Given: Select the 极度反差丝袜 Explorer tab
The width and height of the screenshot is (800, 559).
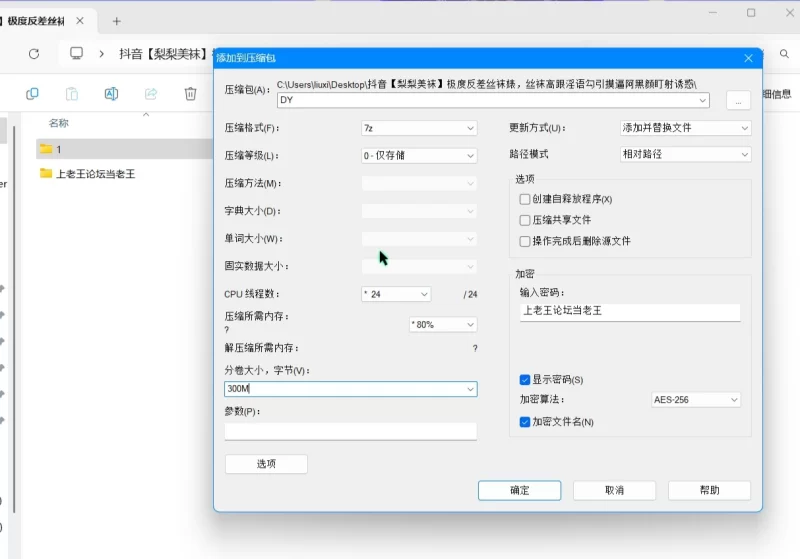Looking at the screenshot, I should [36, 21].
